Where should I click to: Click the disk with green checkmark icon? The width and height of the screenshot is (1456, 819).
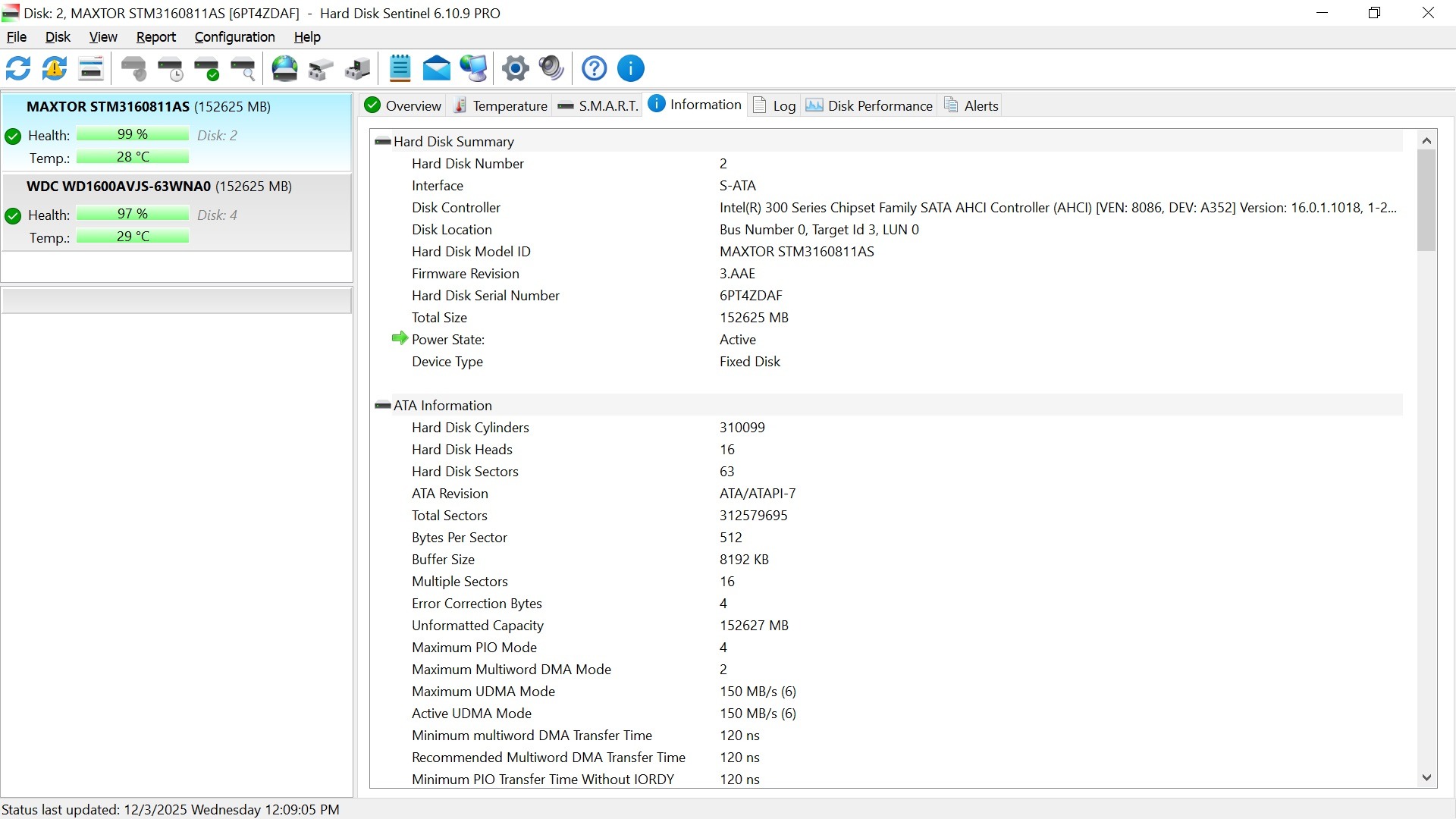(206, 69)
